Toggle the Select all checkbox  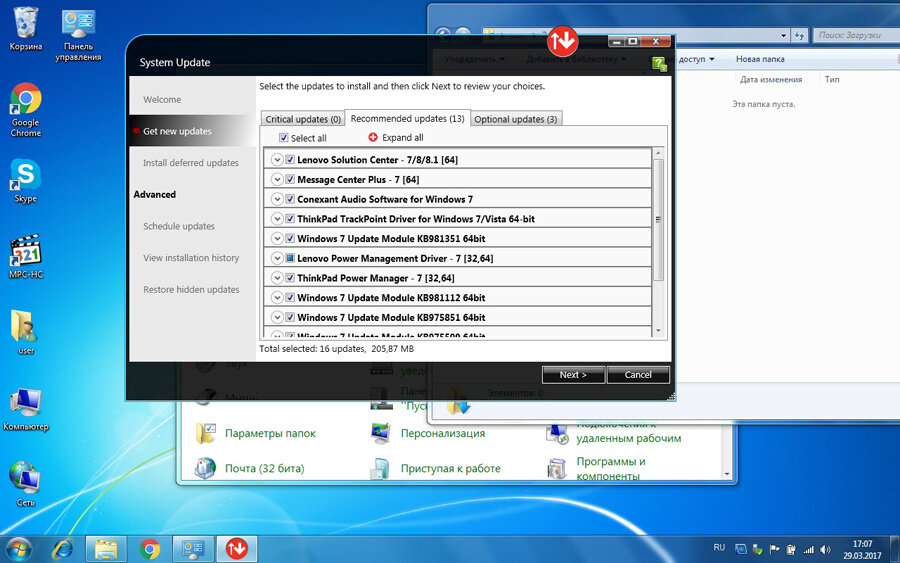tap(284, 138)
